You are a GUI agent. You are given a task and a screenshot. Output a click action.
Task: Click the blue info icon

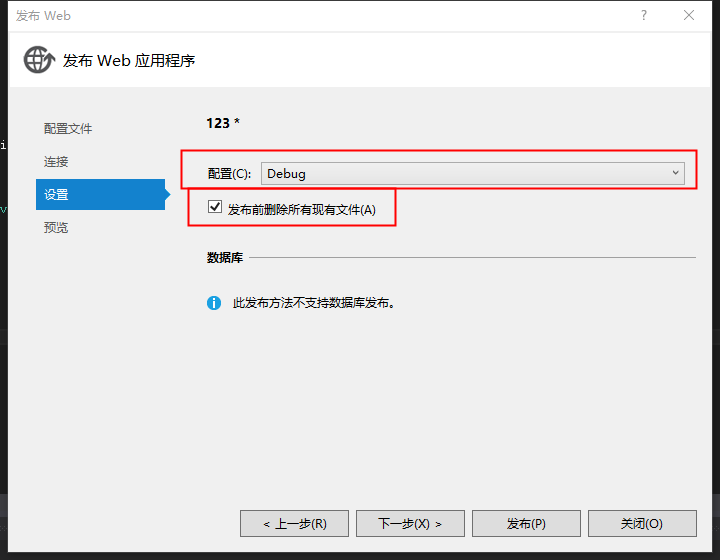click(x=214, y=303)
